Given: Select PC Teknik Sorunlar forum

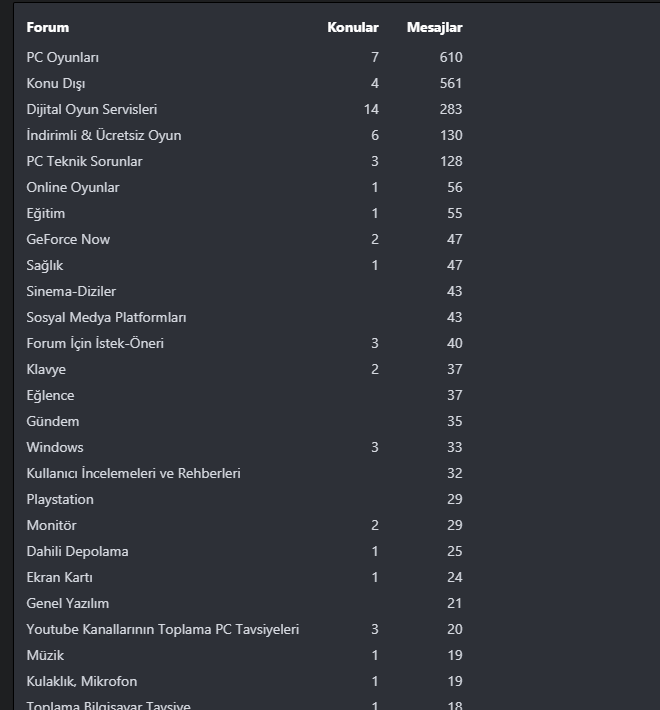Looking at the screenshot, I should point(84,161).
